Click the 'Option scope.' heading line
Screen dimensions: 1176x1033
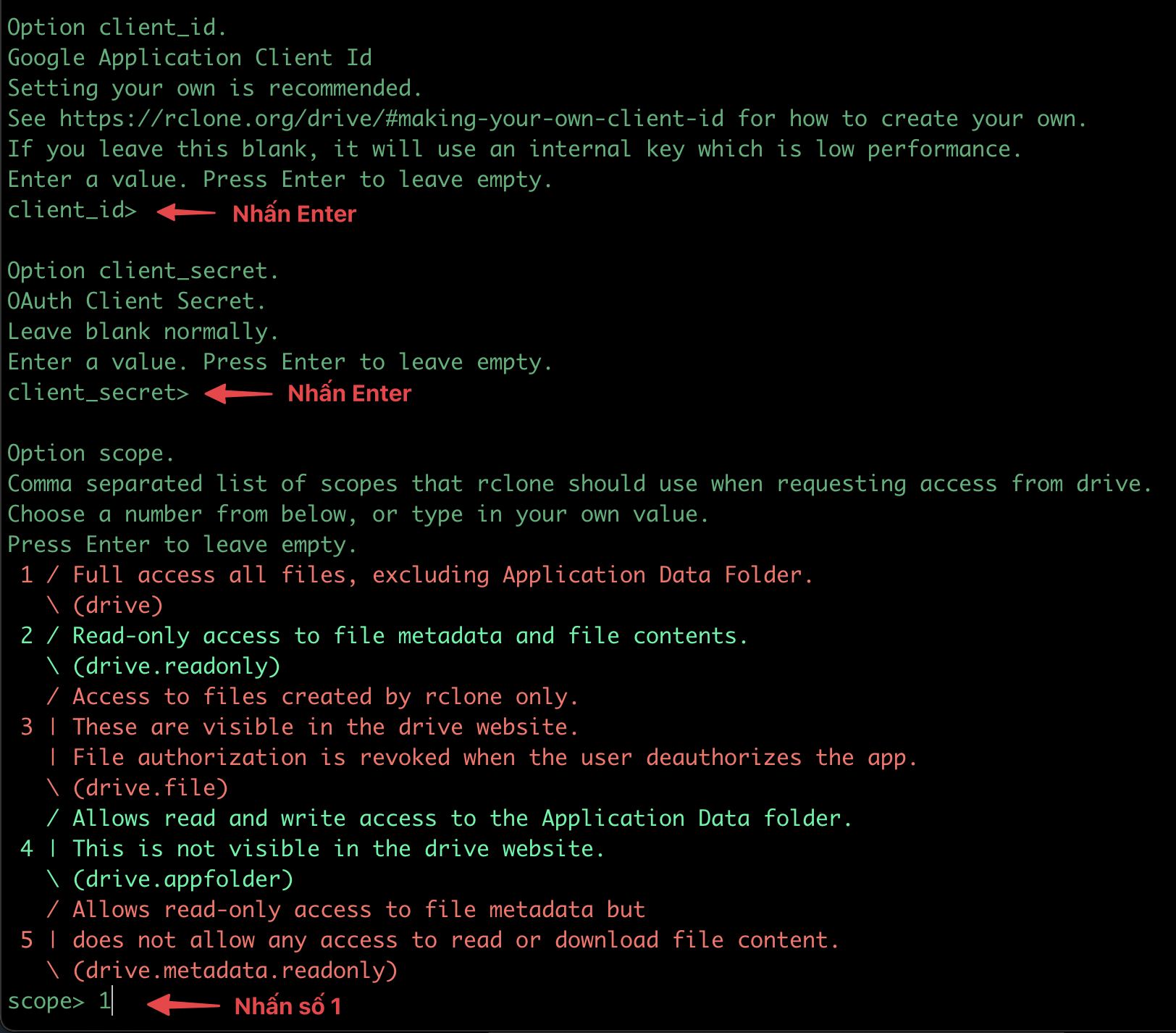[91, 453]
